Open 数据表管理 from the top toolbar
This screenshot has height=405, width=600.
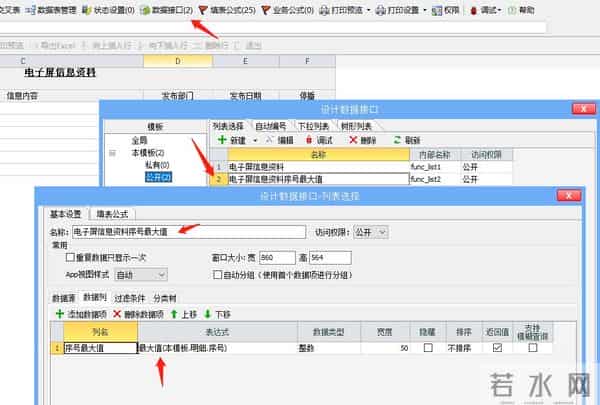(51, 10)
